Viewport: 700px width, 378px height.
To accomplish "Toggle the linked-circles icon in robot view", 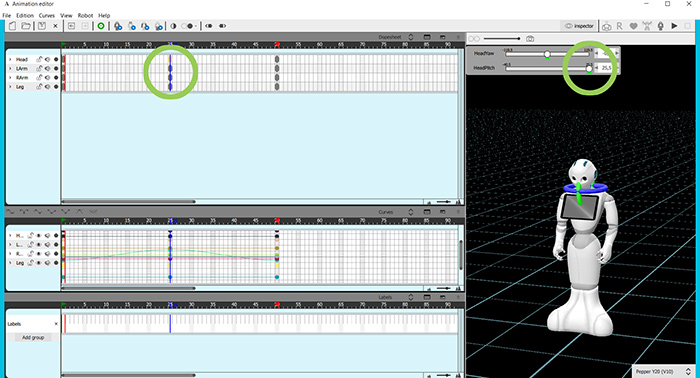I will (474, 39).
